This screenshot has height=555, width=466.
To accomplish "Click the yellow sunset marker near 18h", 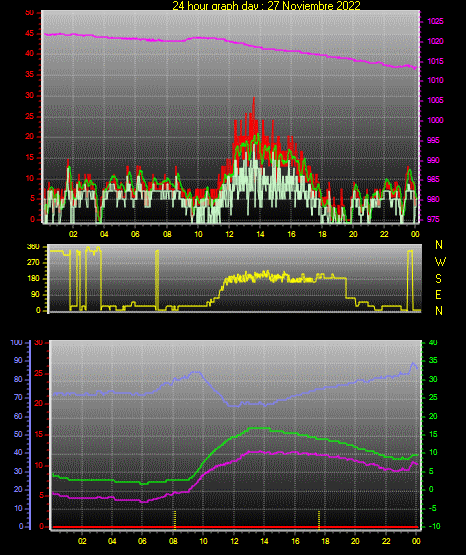I will point(319,519).
